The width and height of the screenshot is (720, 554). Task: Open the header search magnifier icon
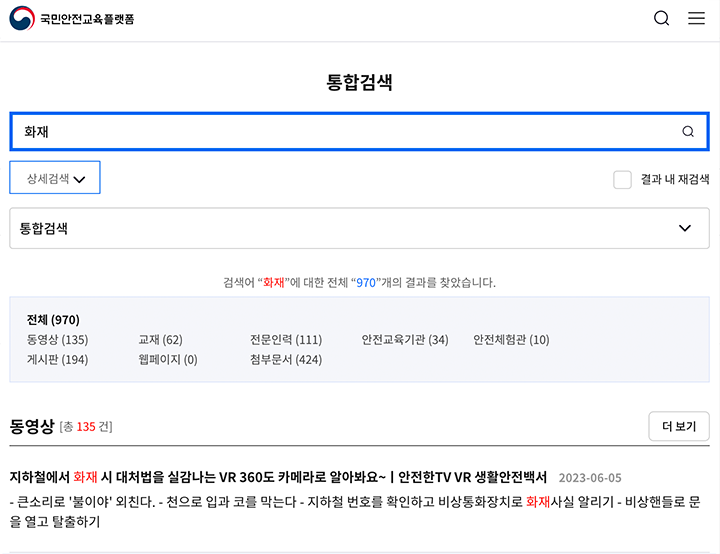pos(661,19)
